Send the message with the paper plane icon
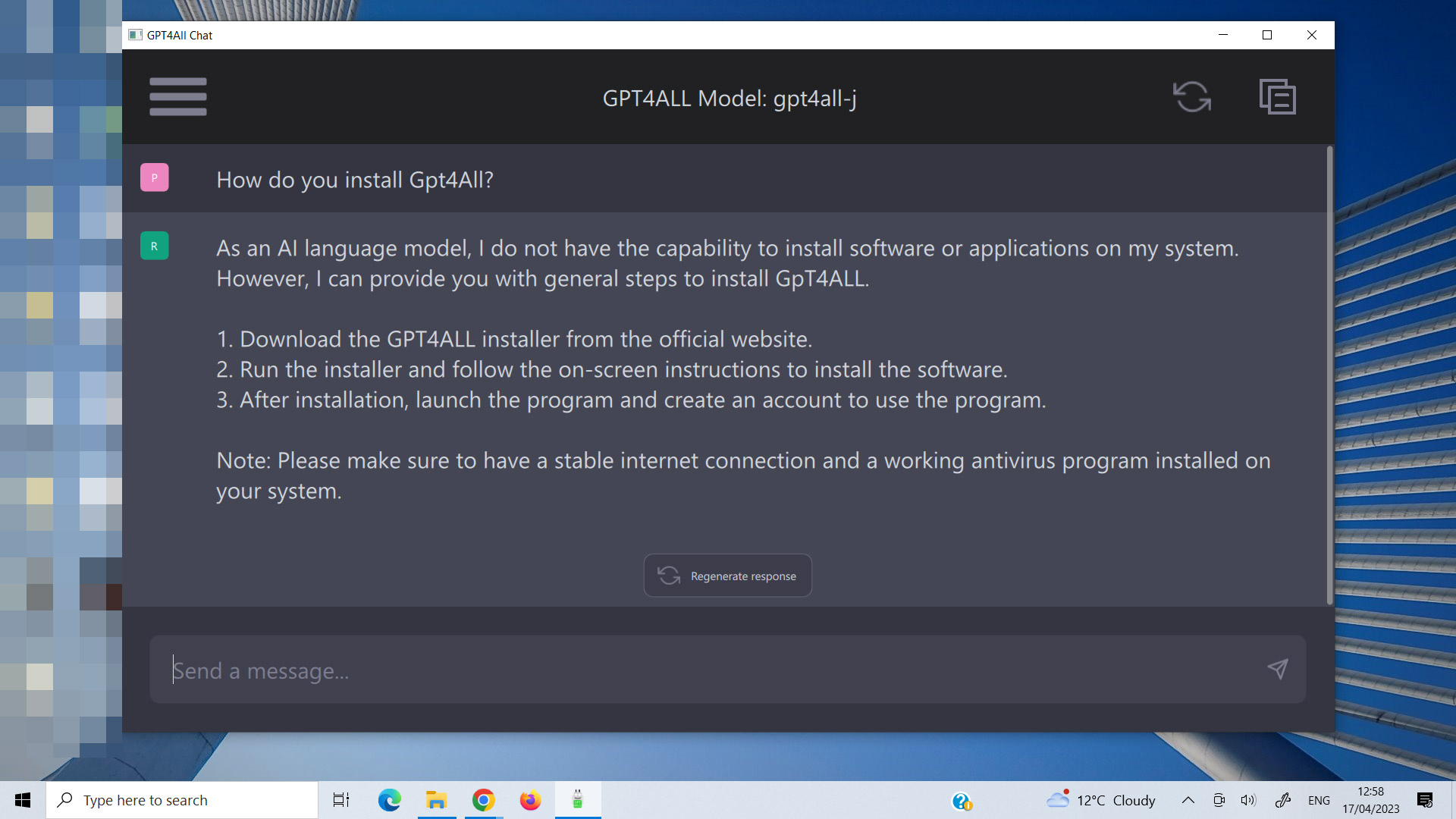 click(1278, 669)
